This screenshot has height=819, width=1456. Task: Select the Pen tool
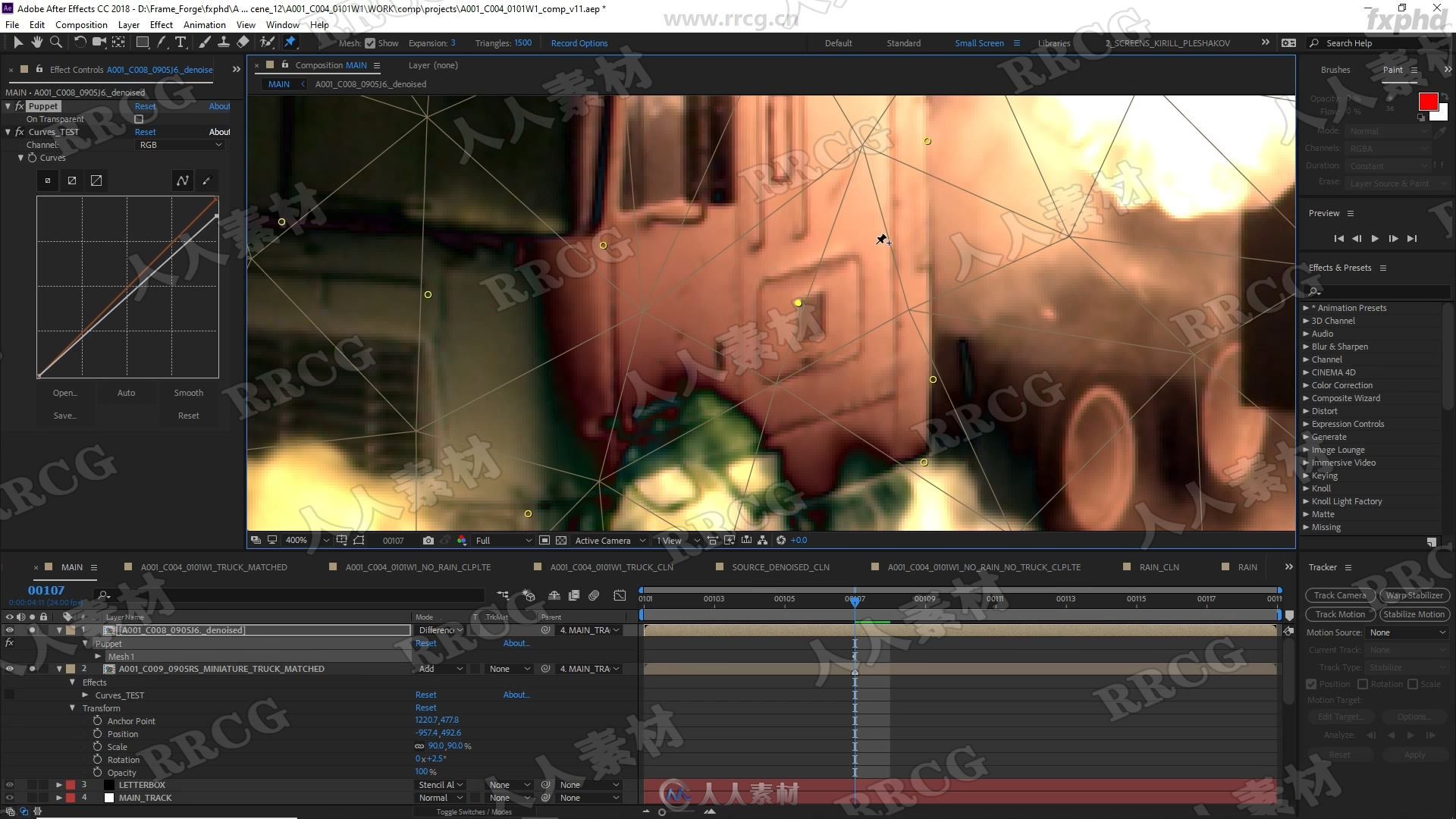click(x=162, y=42)
